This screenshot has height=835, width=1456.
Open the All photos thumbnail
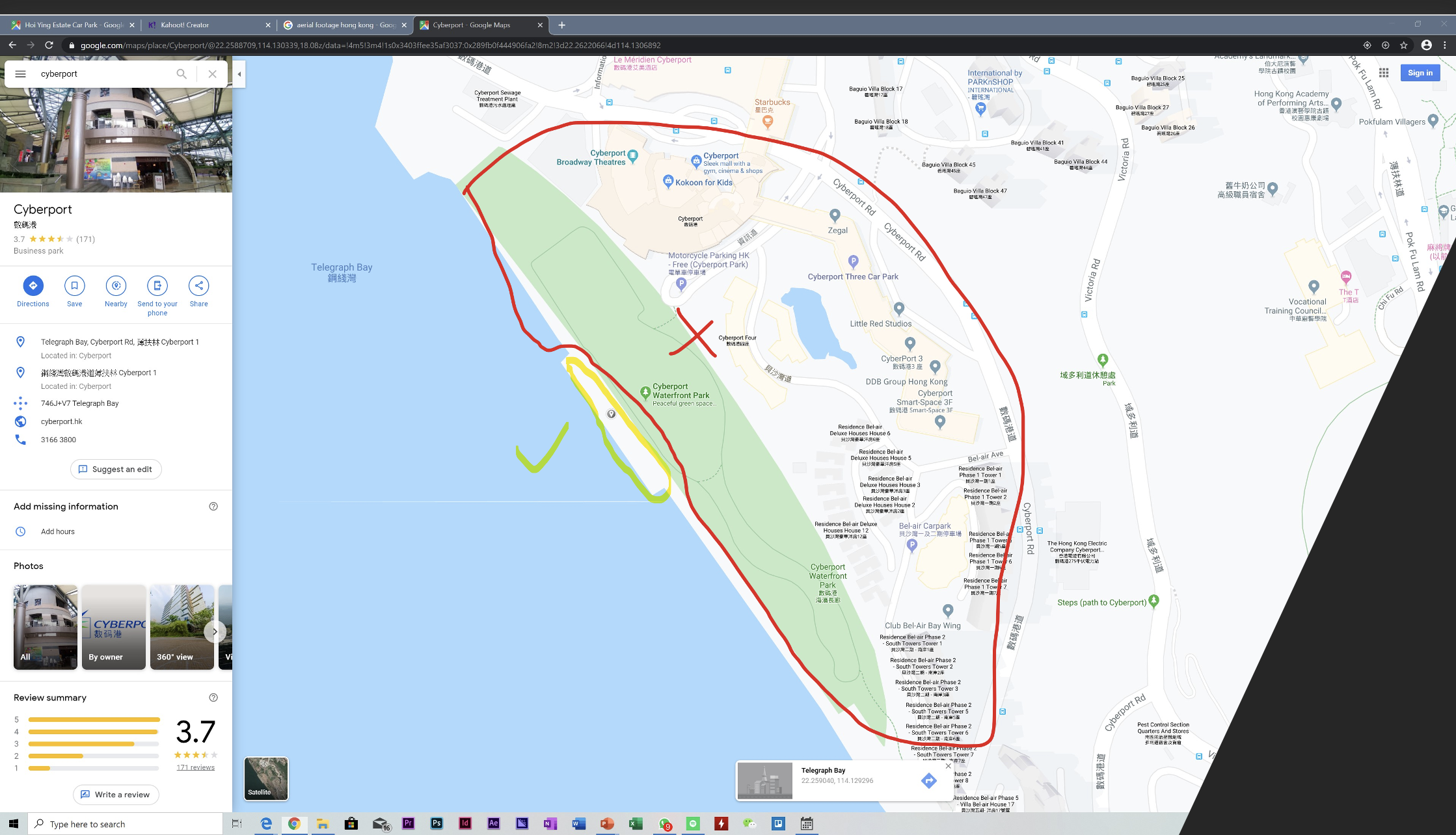point(46,627)
